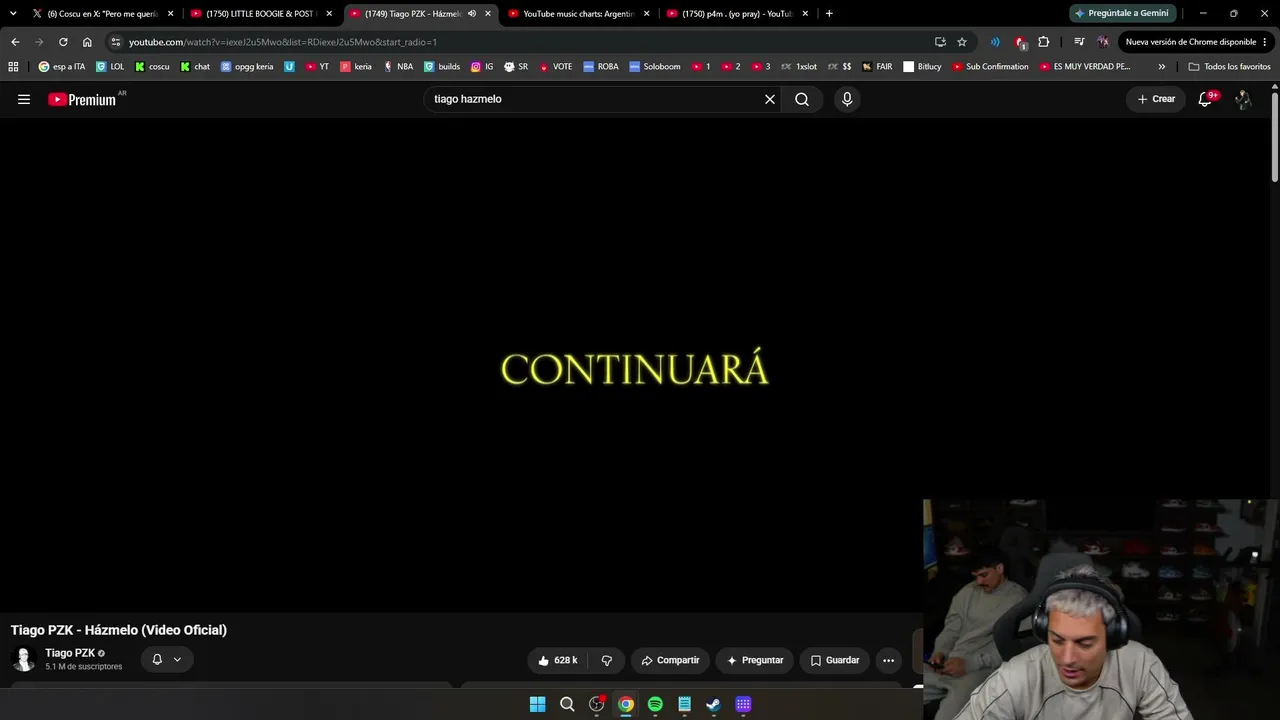Go to the browser home page
1280x720 pixels.
(87, 42)
